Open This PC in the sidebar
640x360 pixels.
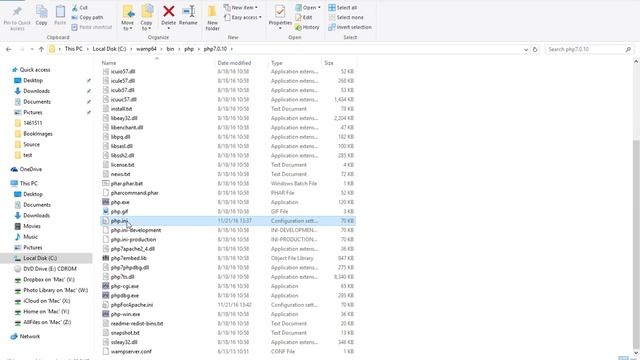(x=29, y=184)
